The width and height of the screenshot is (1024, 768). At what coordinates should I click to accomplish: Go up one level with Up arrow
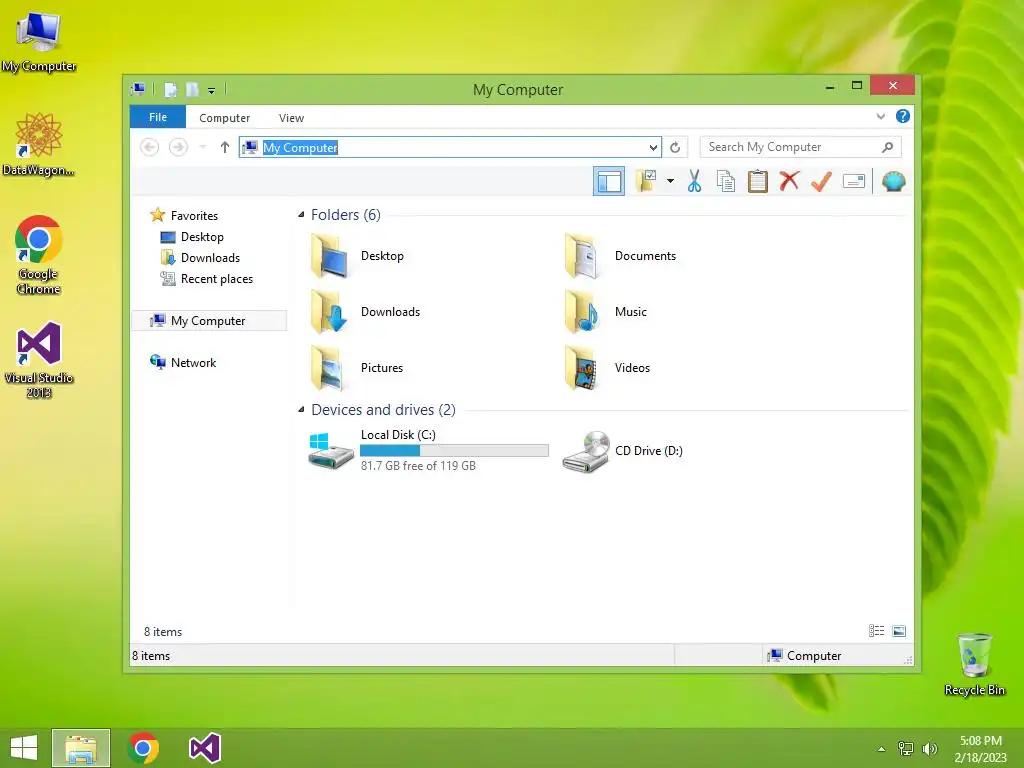(225, 147)
